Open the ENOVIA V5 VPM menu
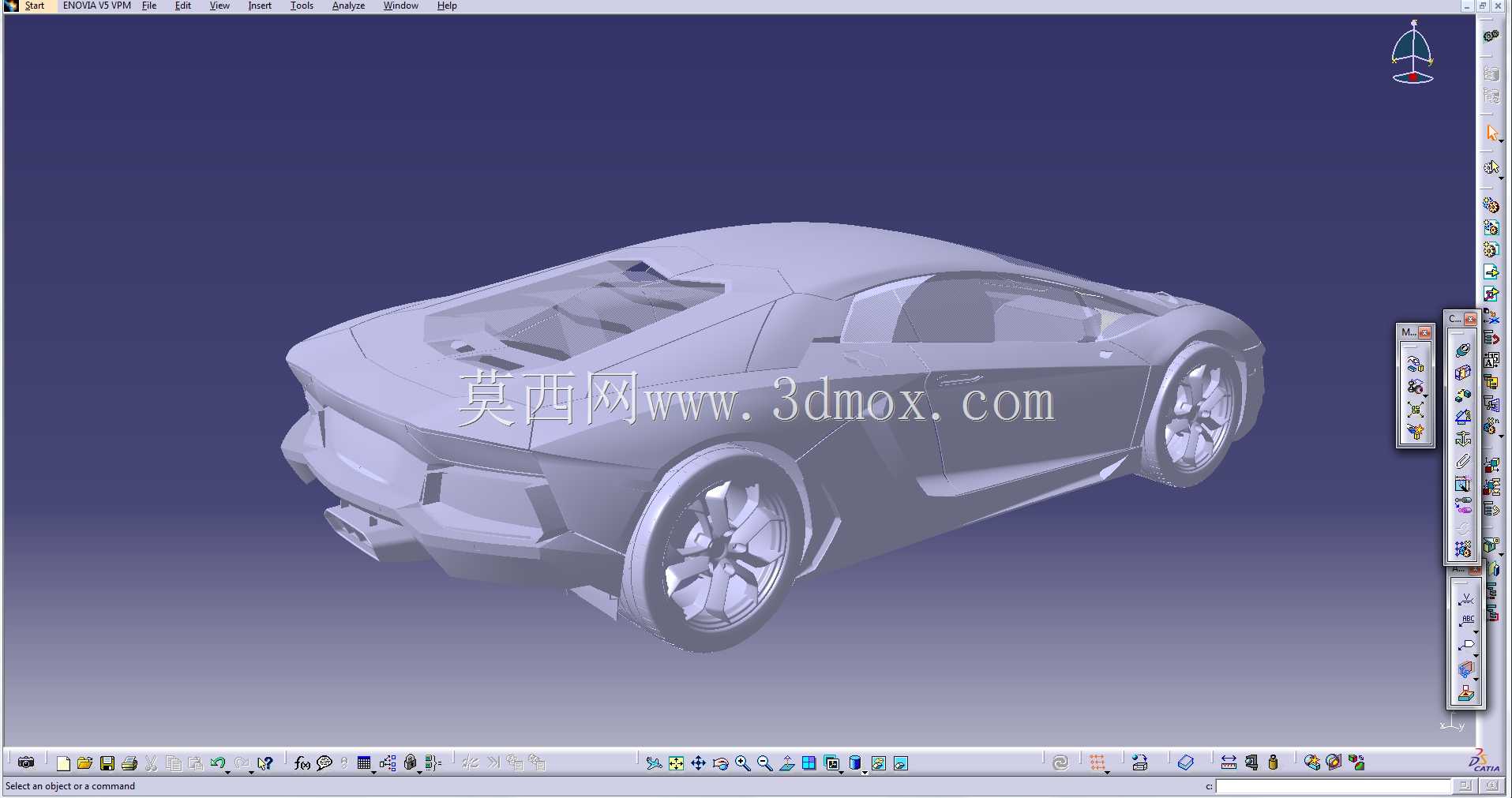 (96, 6)
